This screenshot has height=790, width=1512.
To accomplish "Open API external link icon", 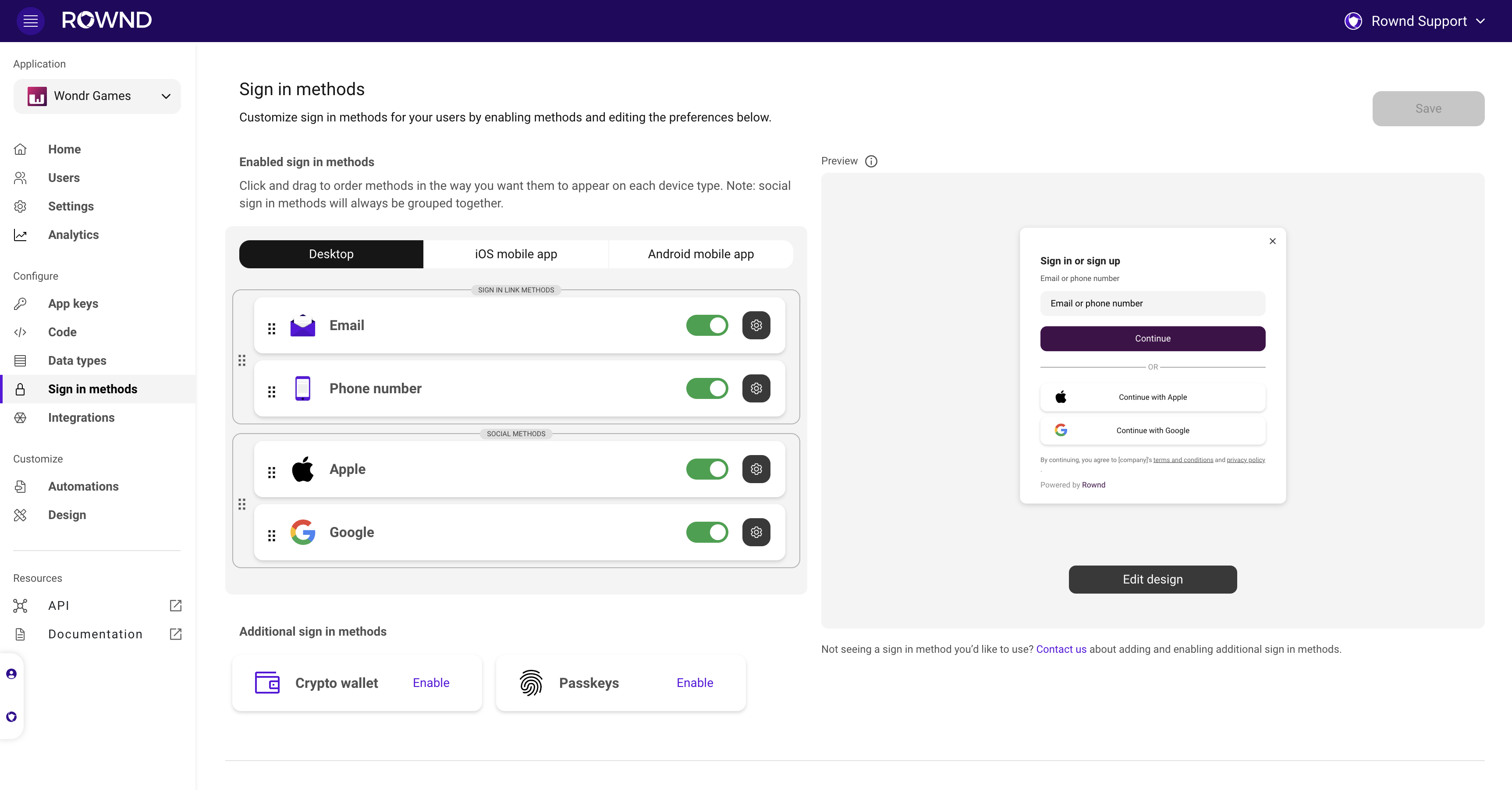I will pyautogui.click(x=175, y=605).
